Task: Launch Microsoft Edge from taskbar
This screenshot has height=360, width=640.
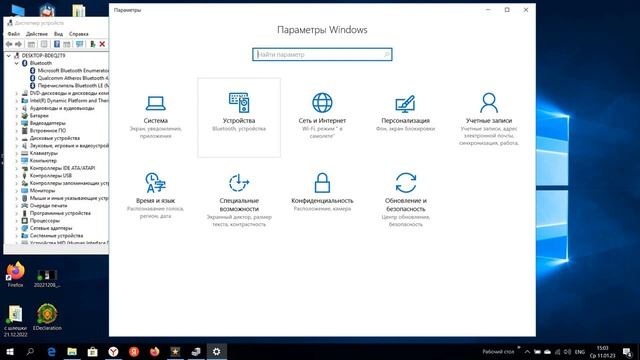Action: tap(51, 351)
